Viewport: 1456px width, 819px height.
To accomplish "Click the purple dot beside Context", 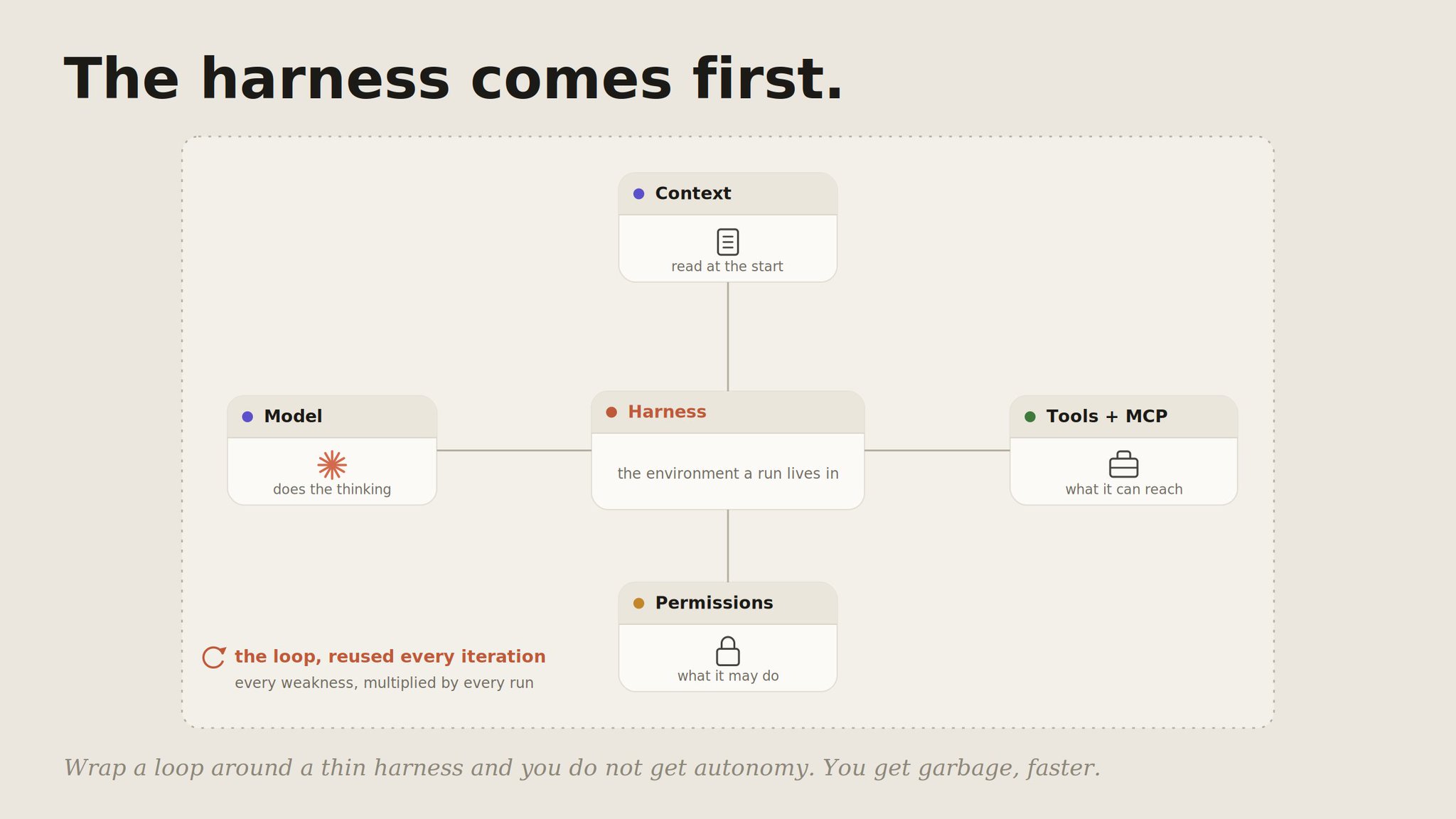I will tap(638, 193).
